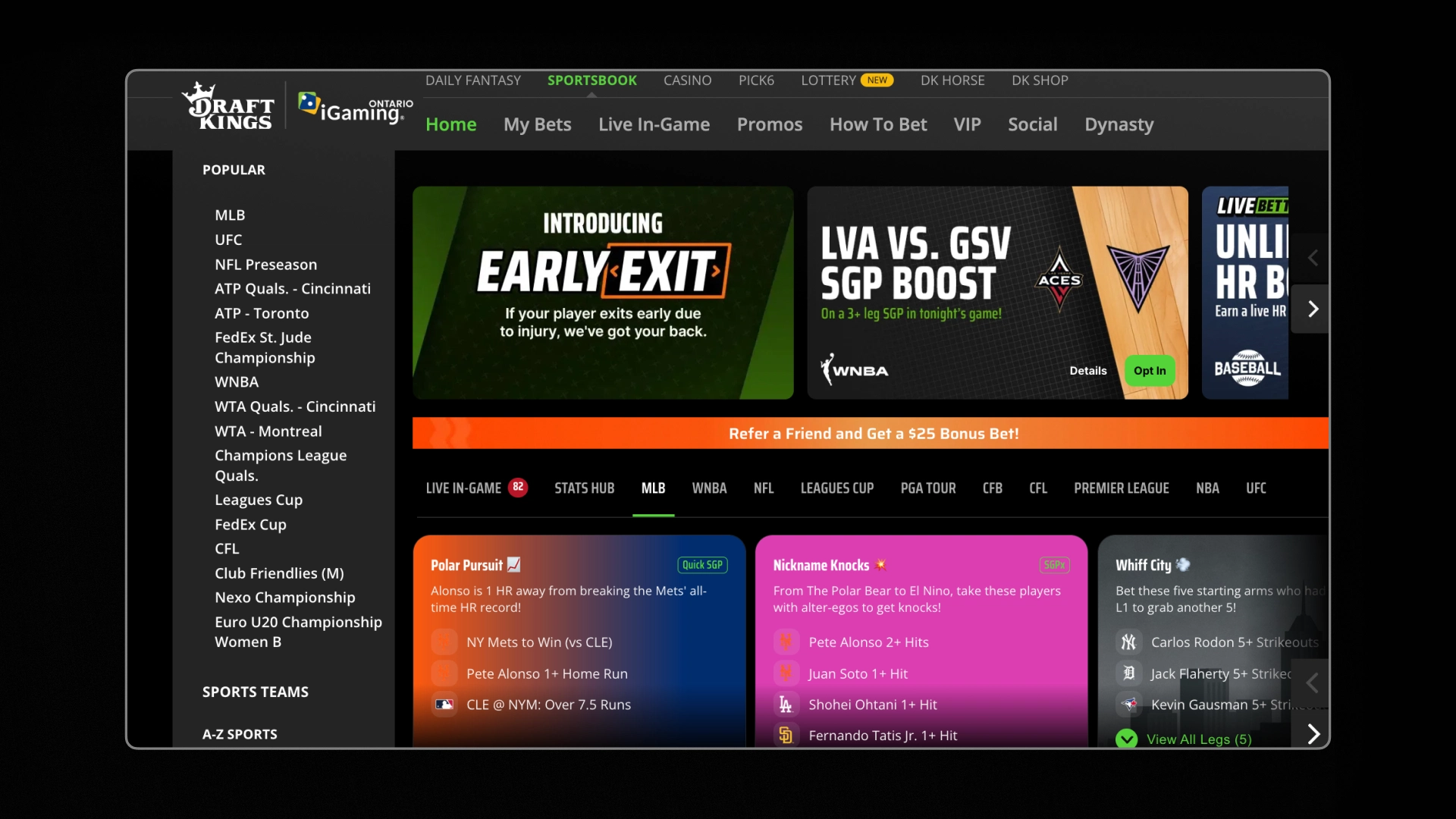Click the iGaming Ontario logo
The image size is (1456, 819).
[x=356, y=109]
